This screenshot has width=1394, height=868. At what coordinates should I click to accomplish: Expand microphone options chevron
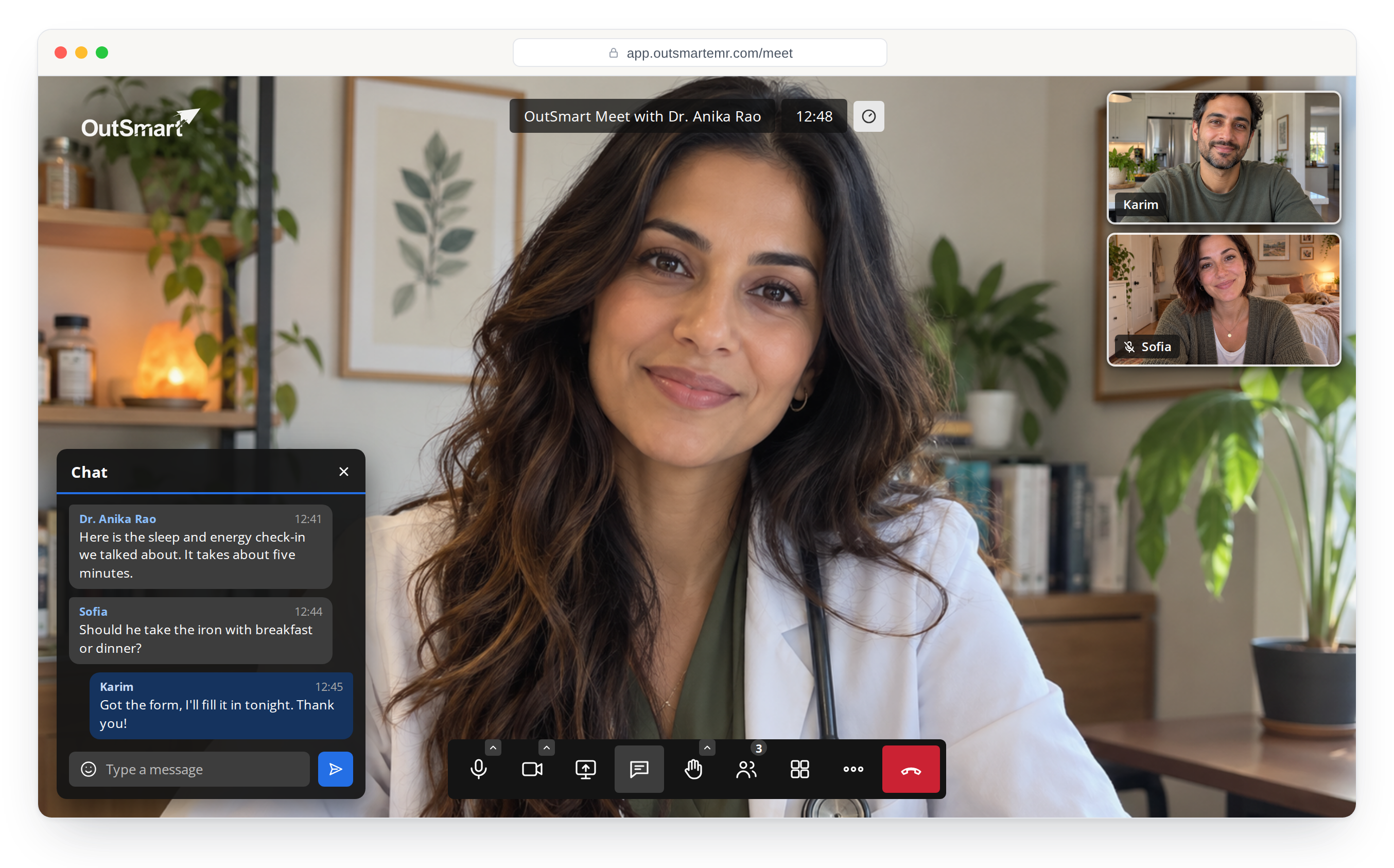click(493, 748)
